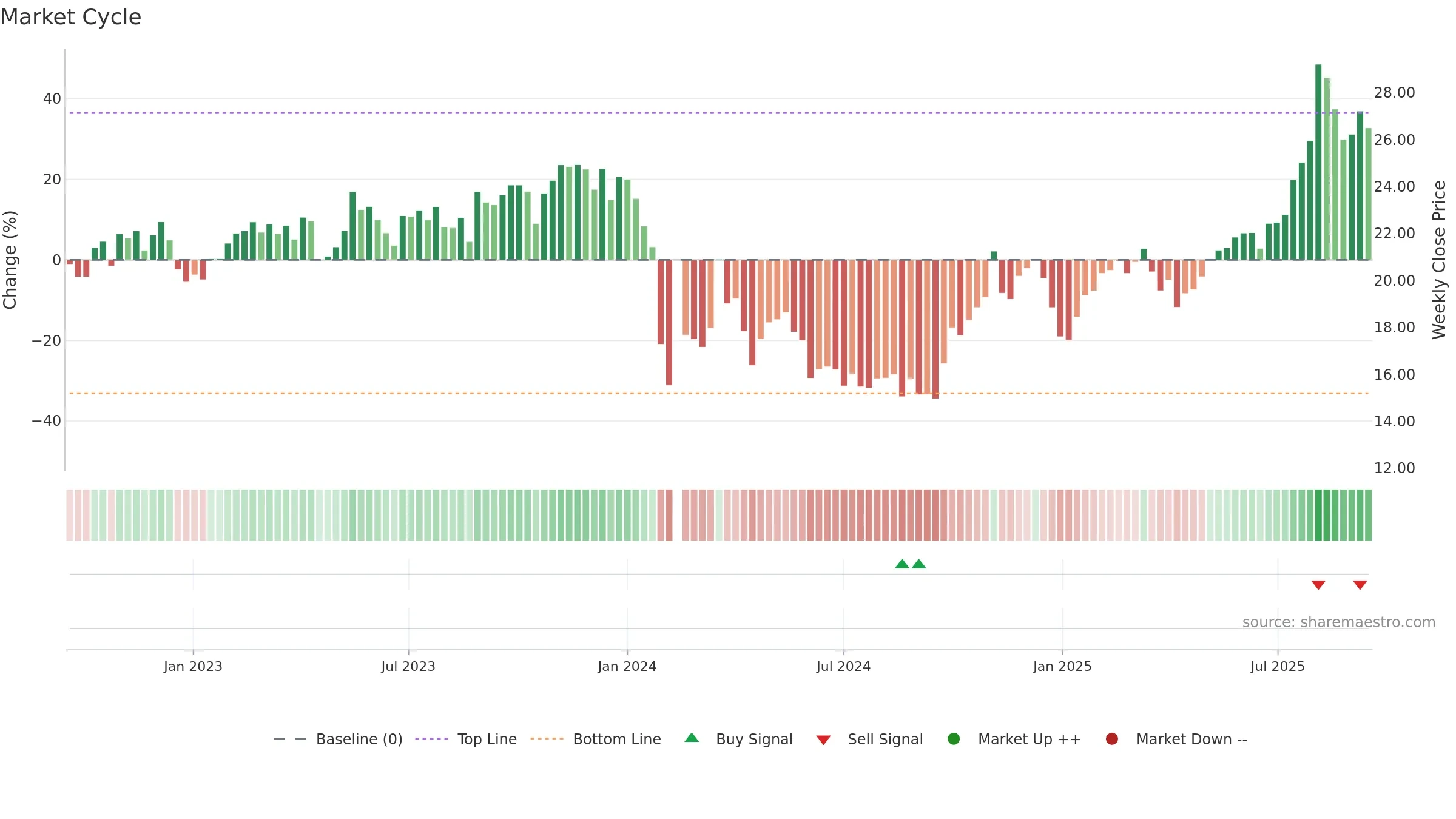Image resolution: width=1456 pixels, height=819 pixels.
Task: Click the 24.00 price tick label
Action: pyautogui.click(x=1394, y=186)
